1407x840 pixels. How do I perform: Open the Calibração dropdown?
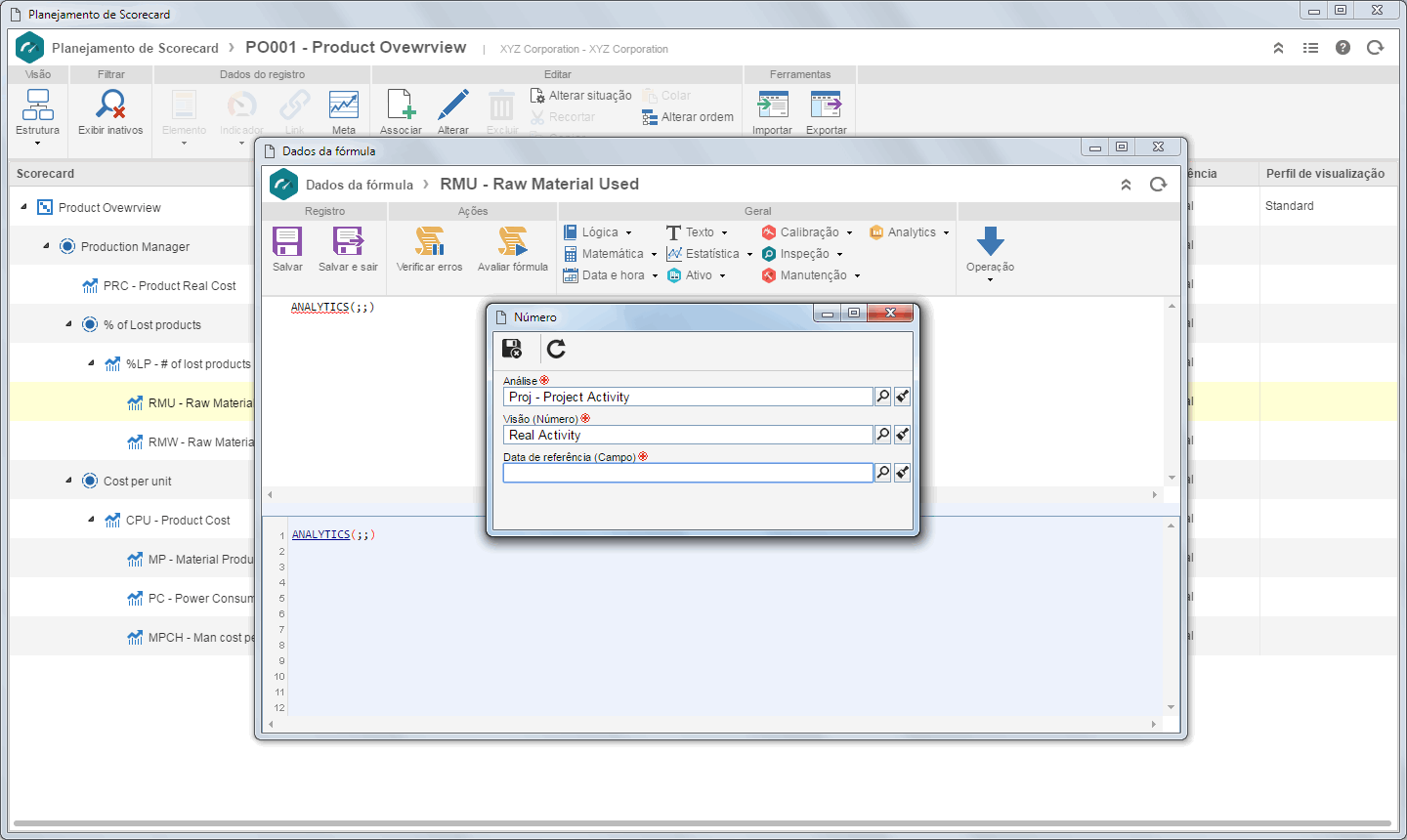point(807,232)
